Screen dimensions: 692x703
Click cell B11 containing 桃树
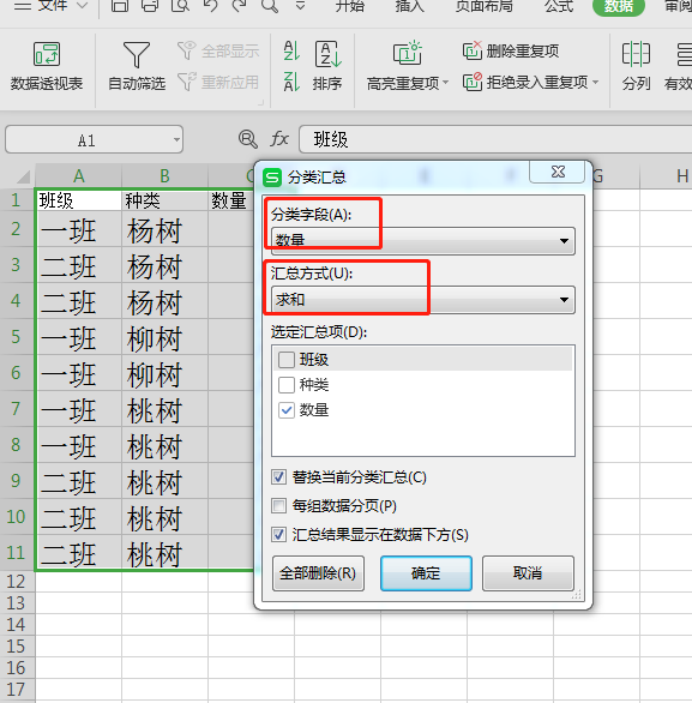[x=165, y=552]
